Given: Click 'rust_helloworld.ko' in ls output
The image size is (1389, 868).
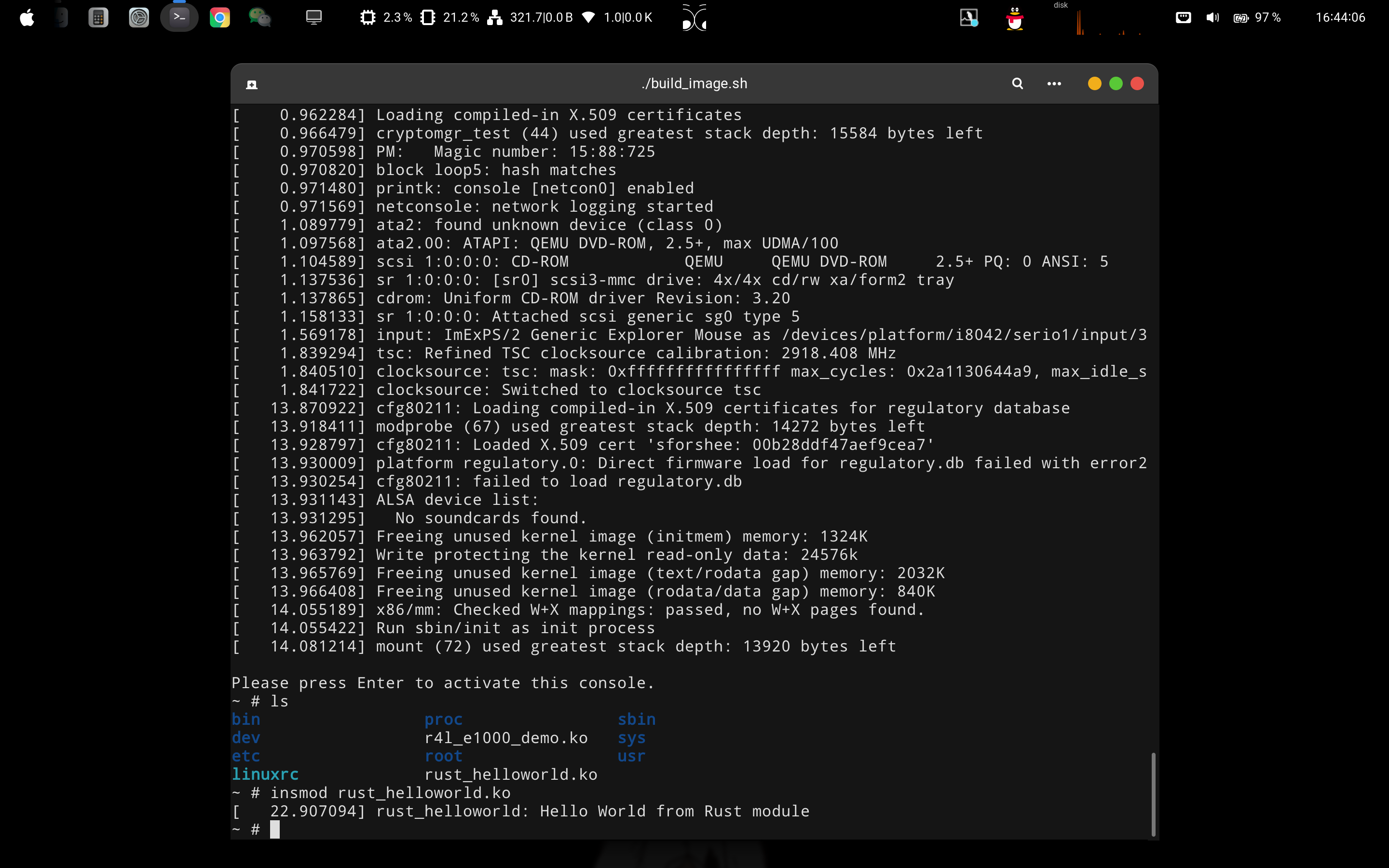Looking at the screenshot, I should click(x=511, y=774).
